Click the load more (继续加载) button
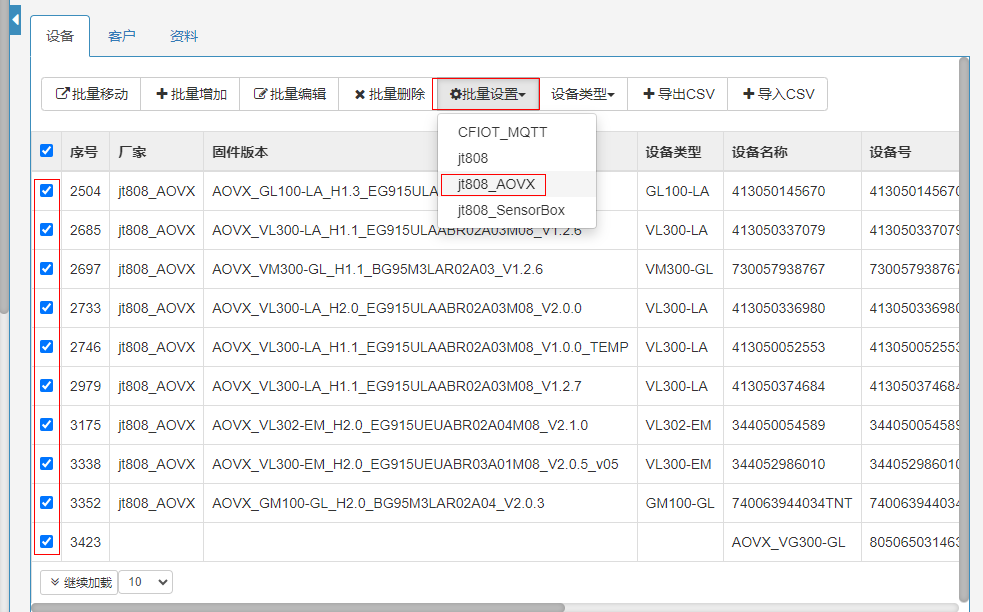 point(78,581)
